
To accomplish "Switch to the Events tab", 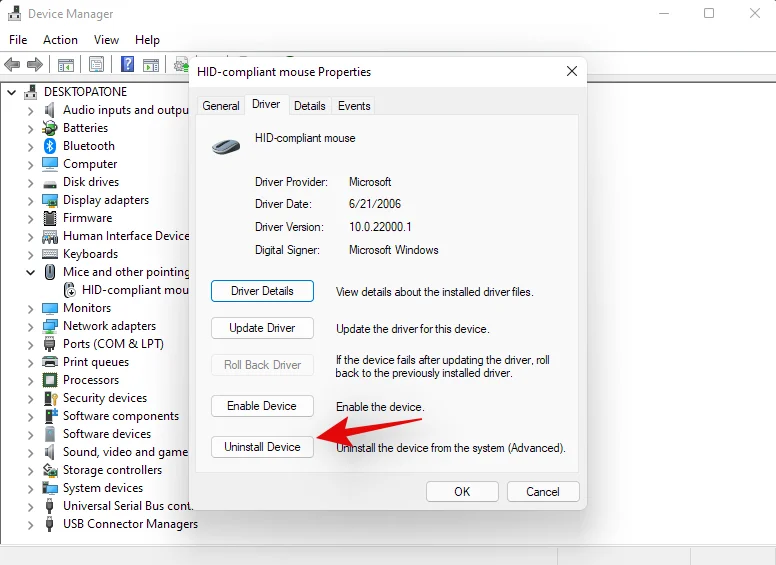I will [x=354, y=106].
